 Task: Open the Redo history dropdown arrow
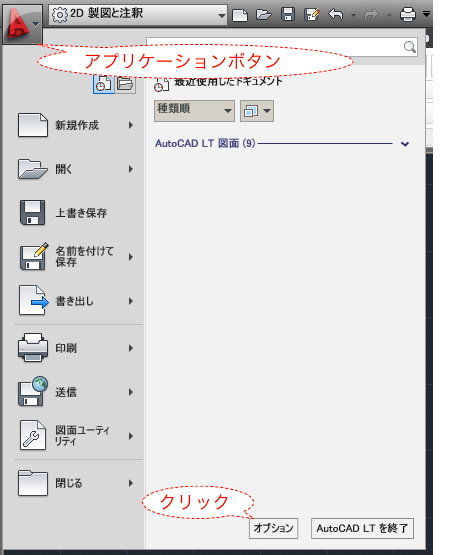point(389,15)
